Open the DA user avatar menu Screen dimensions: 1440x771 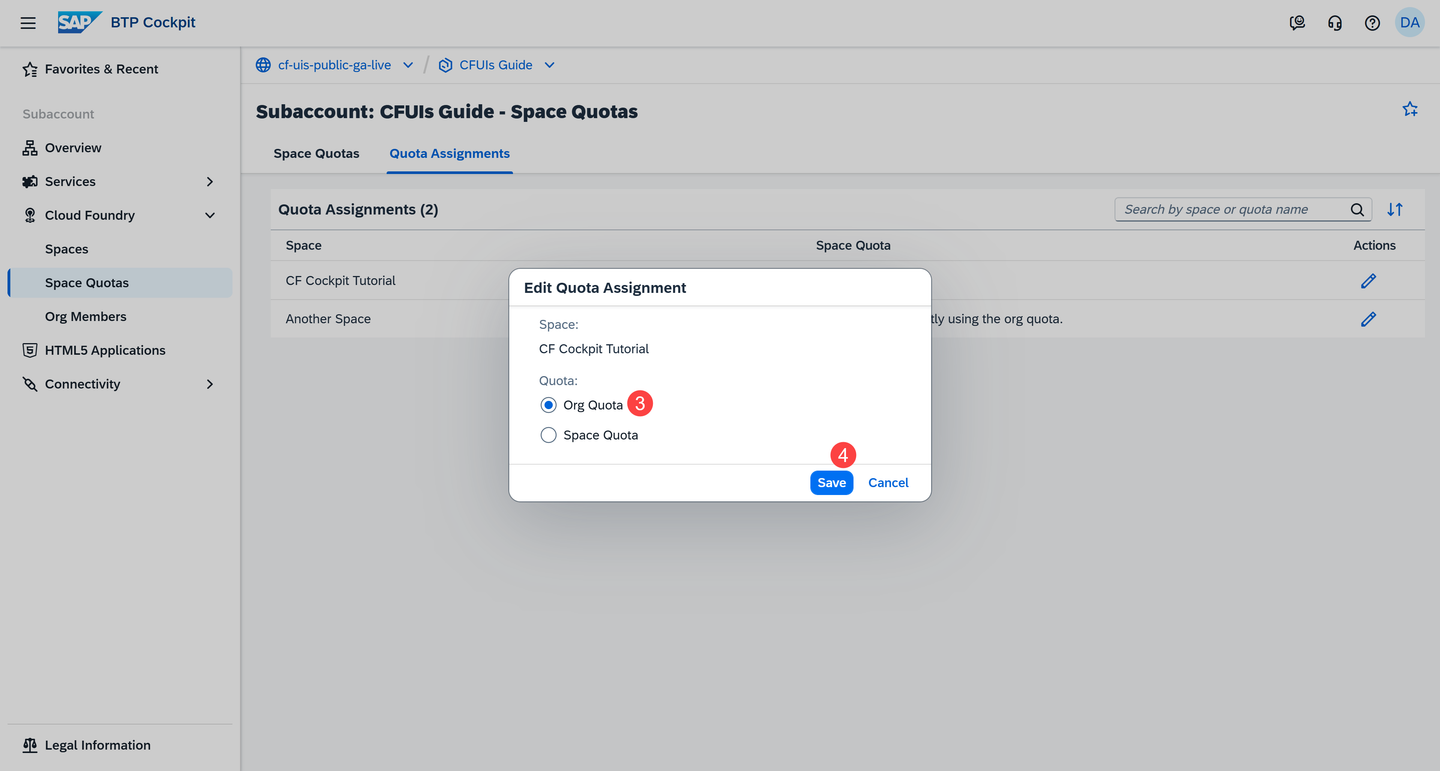click(x=1410, y=23)
